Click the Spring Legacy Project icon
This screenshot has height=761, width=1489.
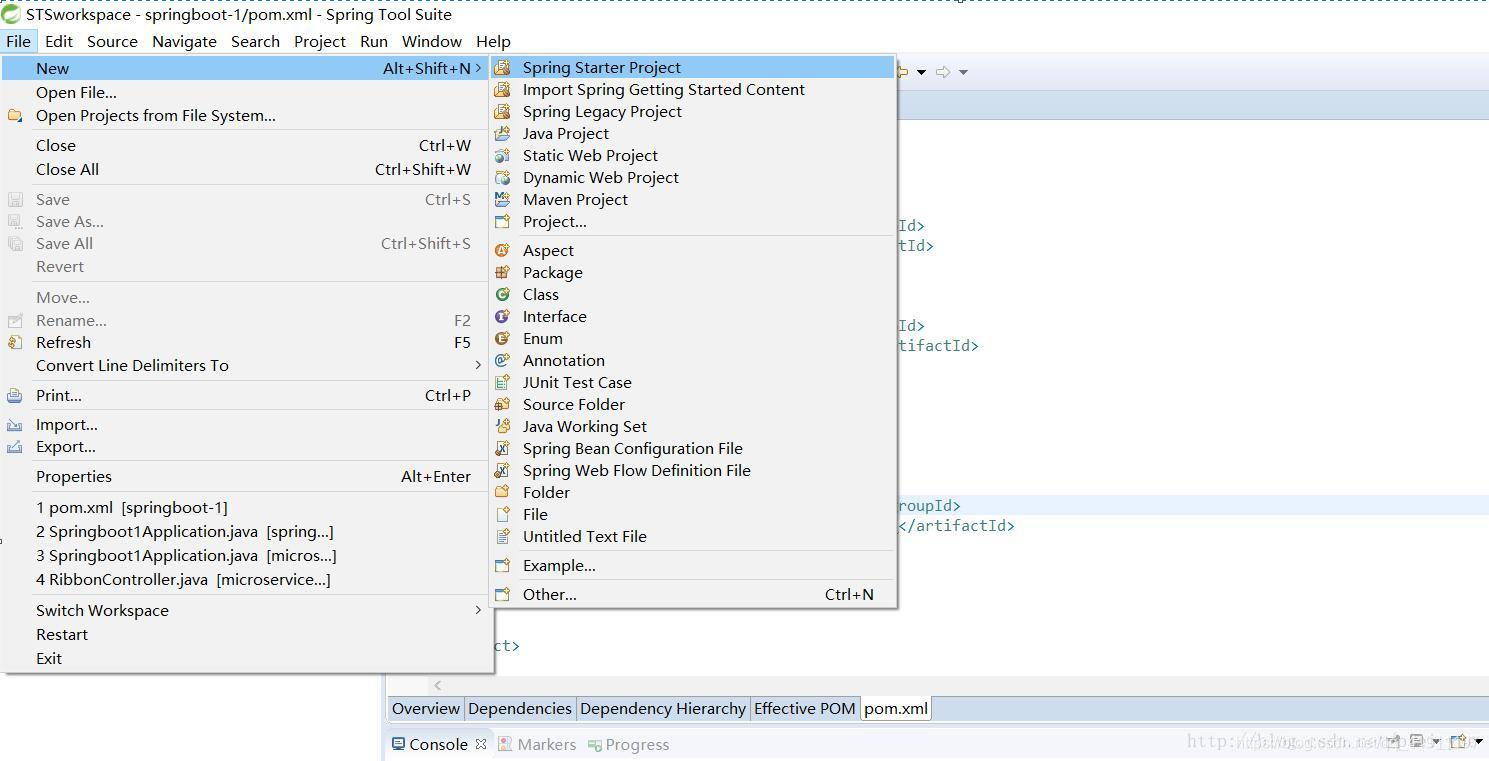click(502, 112)
